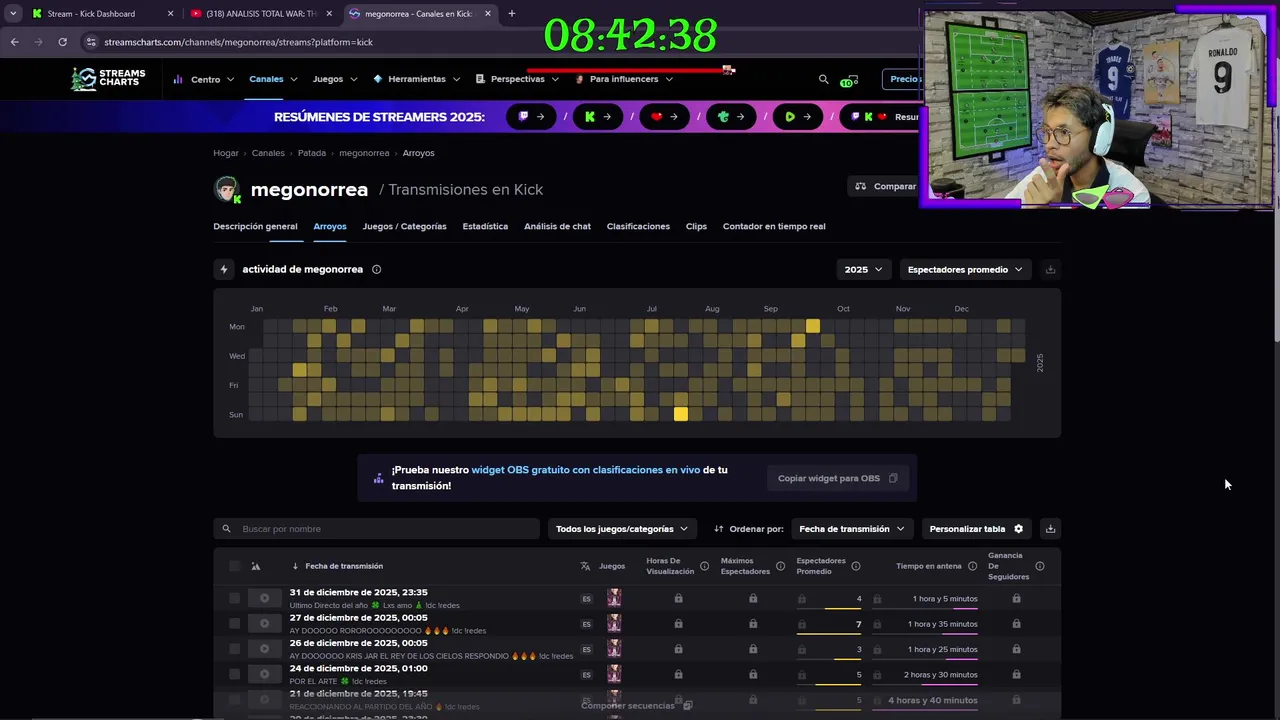This screenshot has width=1280, height=720.
Task: Go back with the browser back arrow
Action: point(14,42)
